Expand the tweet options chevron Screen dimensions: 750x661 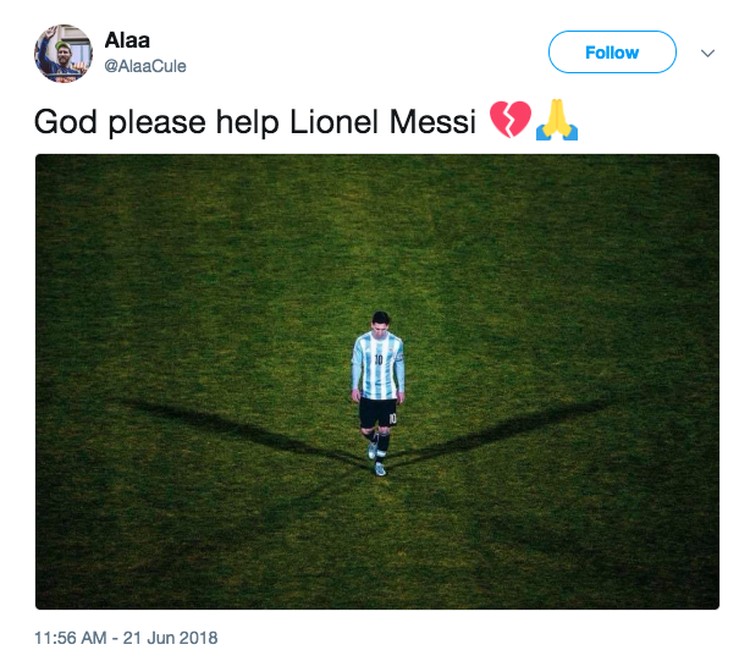coord(707,53)
